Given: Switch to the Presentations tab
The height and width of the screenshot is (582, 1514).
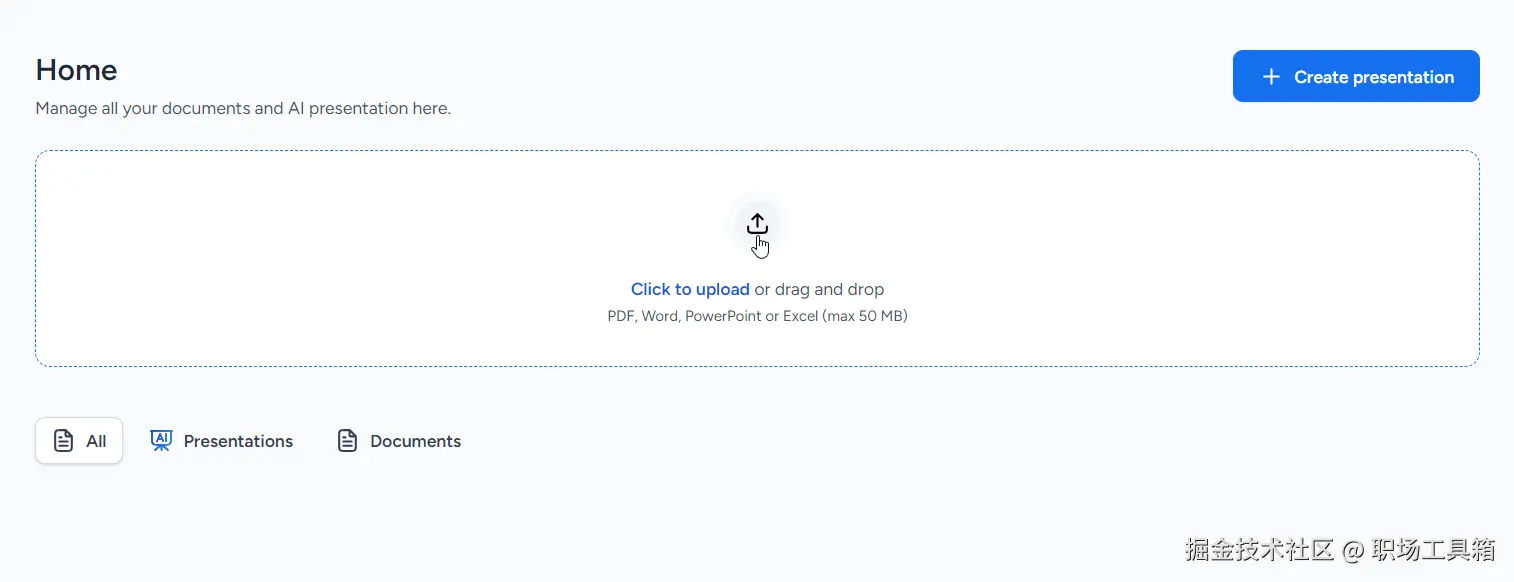Looking at the screenshot, I should 222,441.
